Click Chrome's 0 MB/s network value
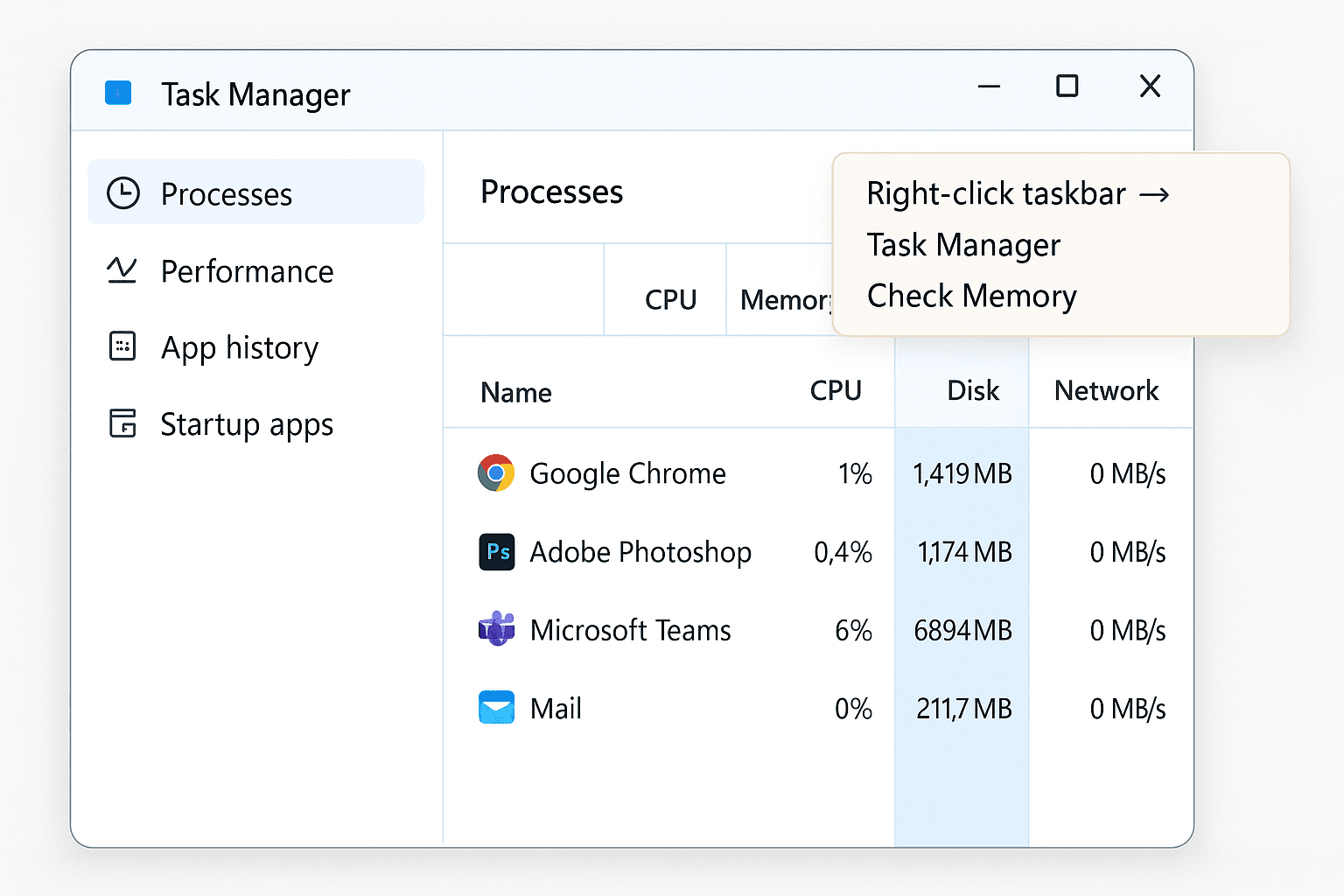The width and height of the screenshot is (1344, 896). click(x=1128, y=473)
